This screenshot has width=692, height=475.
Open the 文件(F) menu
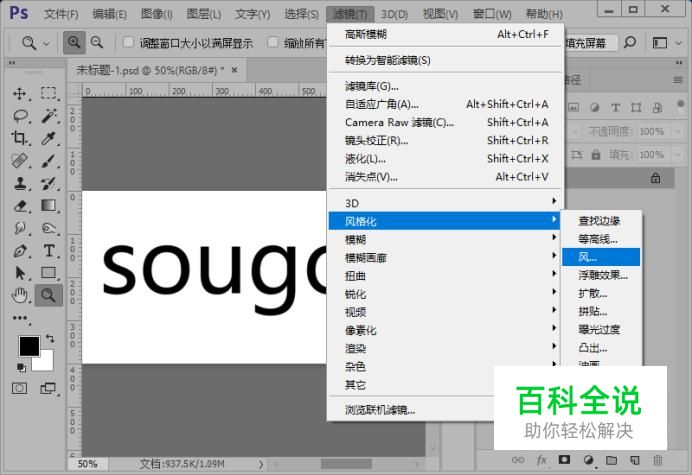click(x=61, y=14)
